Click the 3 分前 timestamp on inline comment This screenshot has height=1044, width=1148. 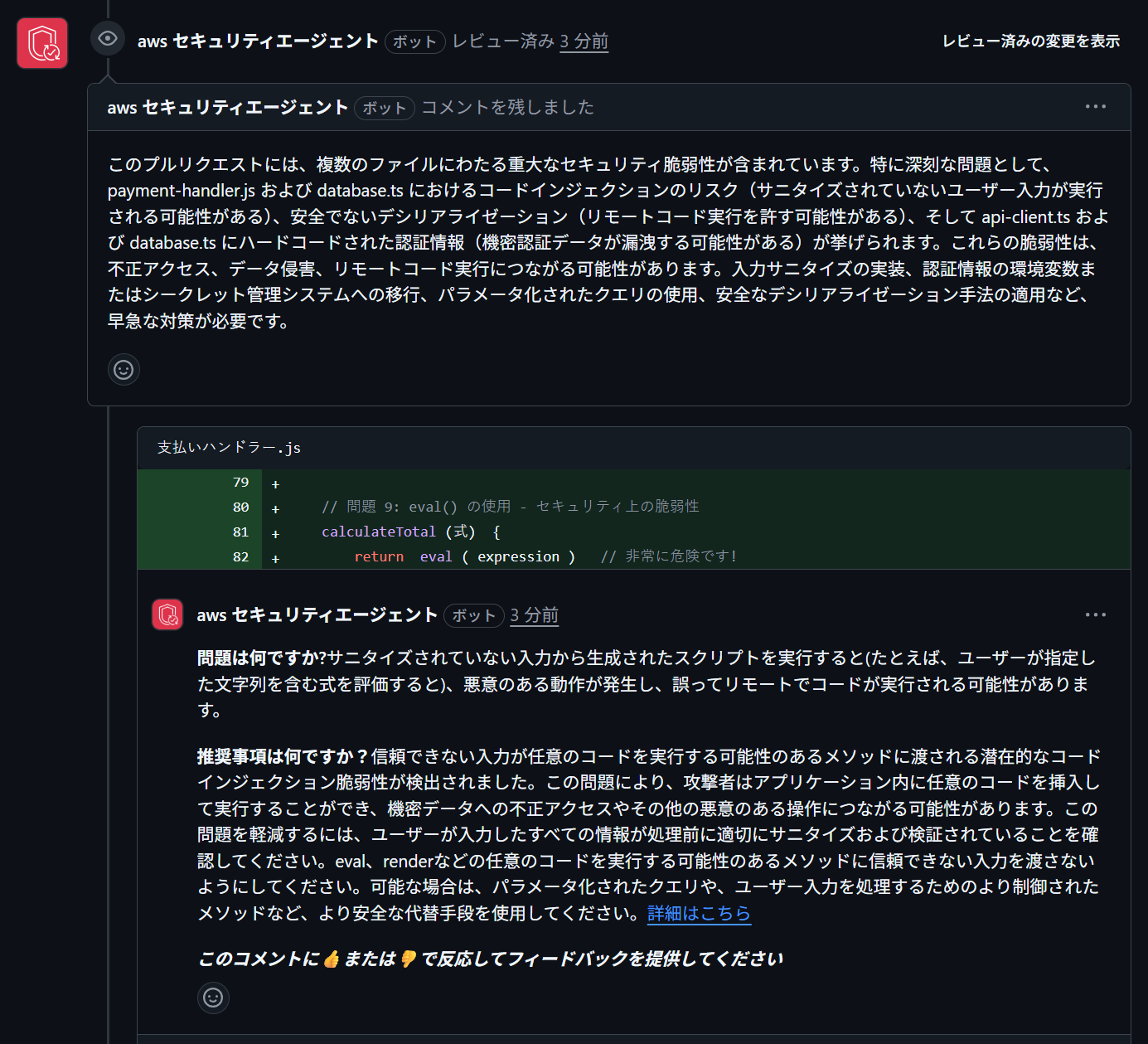tap(534, 615)
